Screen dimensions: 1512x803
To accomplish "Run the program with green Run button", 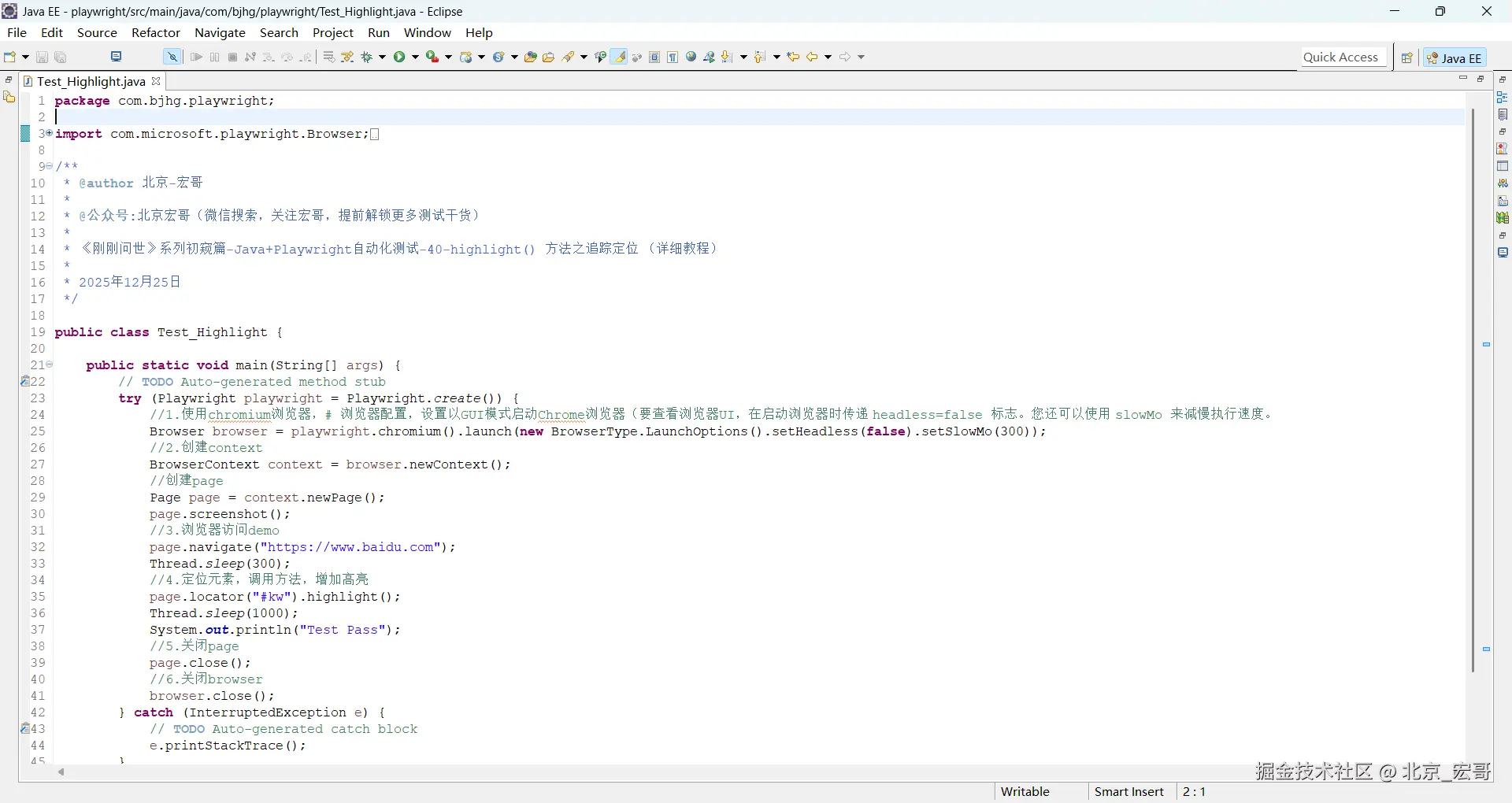I will coord(400,57).
